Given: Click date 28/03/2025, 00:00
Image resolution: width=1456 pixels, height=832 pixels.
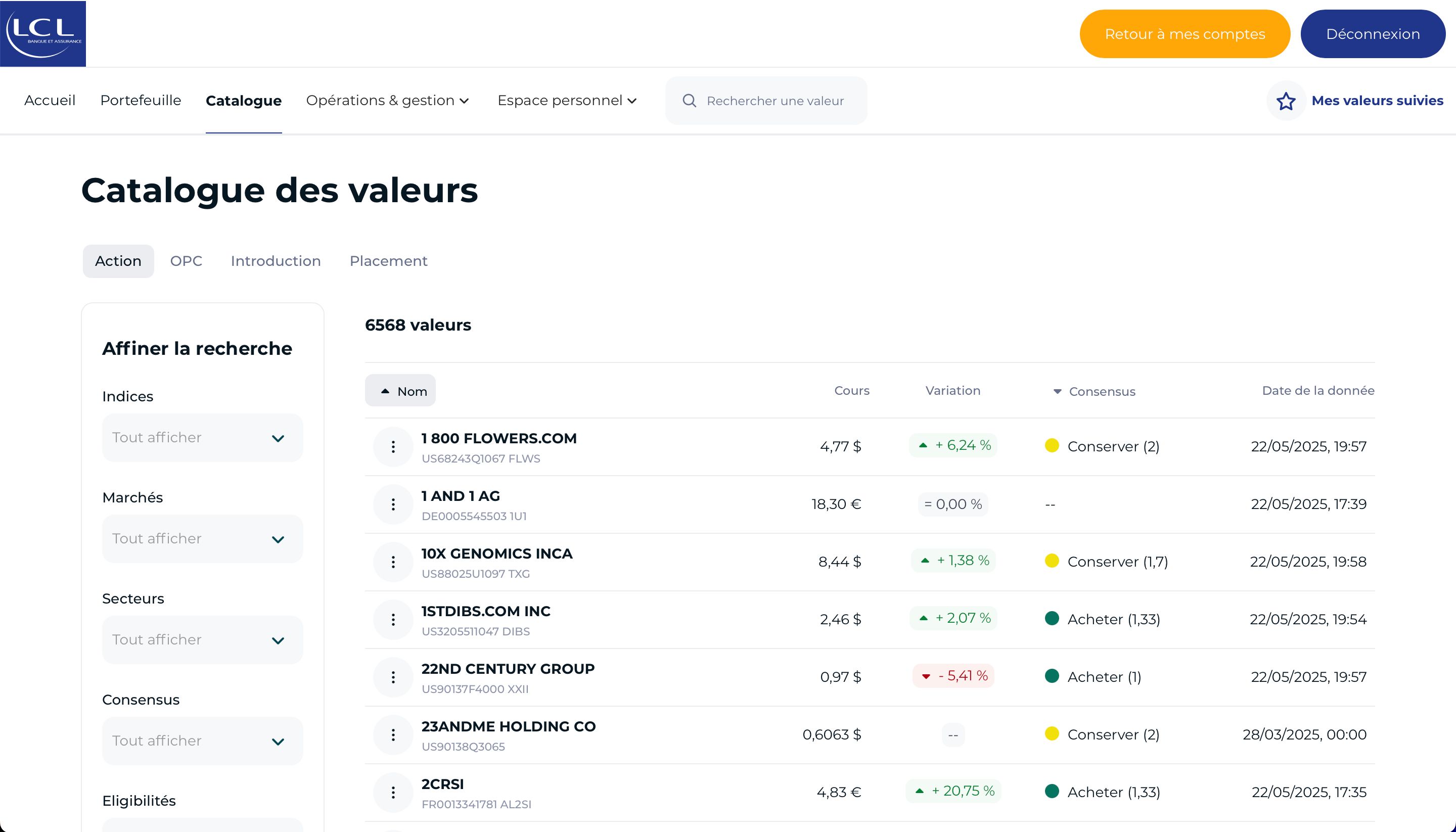Looking at the screenshot, I should point(1304,735).
